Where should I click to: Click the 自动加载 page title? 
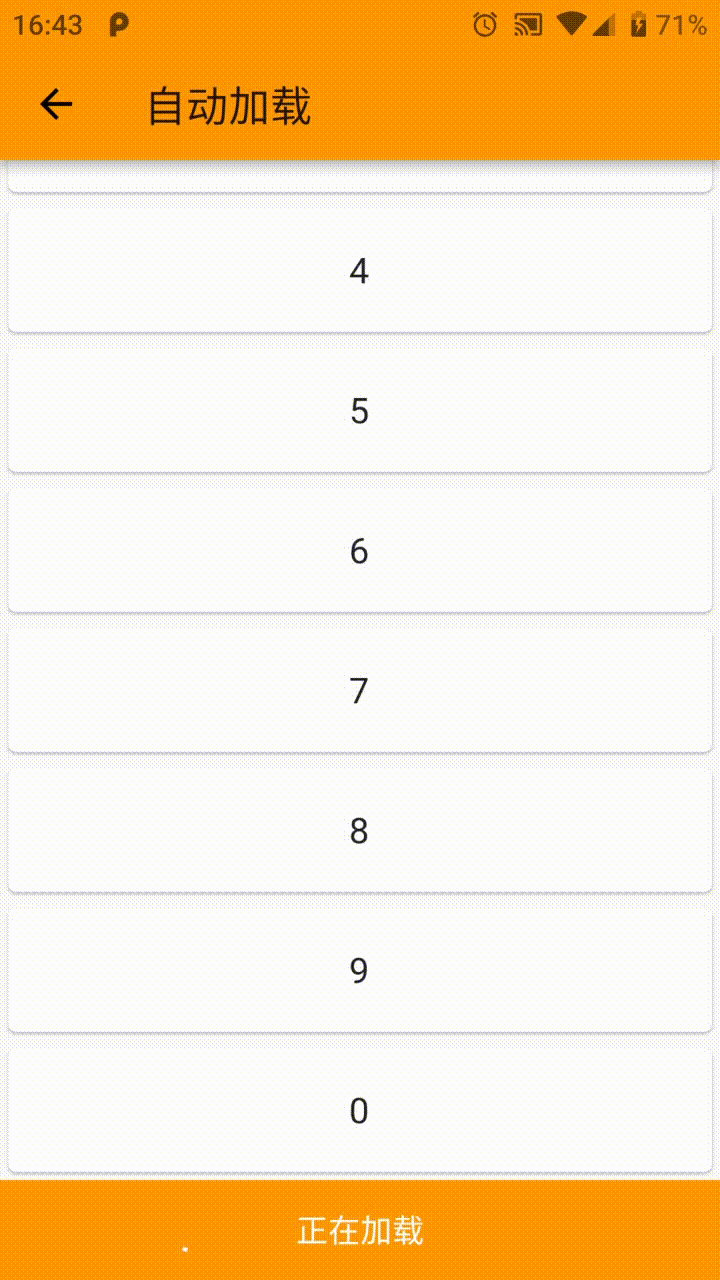click(x=230, y=106)
